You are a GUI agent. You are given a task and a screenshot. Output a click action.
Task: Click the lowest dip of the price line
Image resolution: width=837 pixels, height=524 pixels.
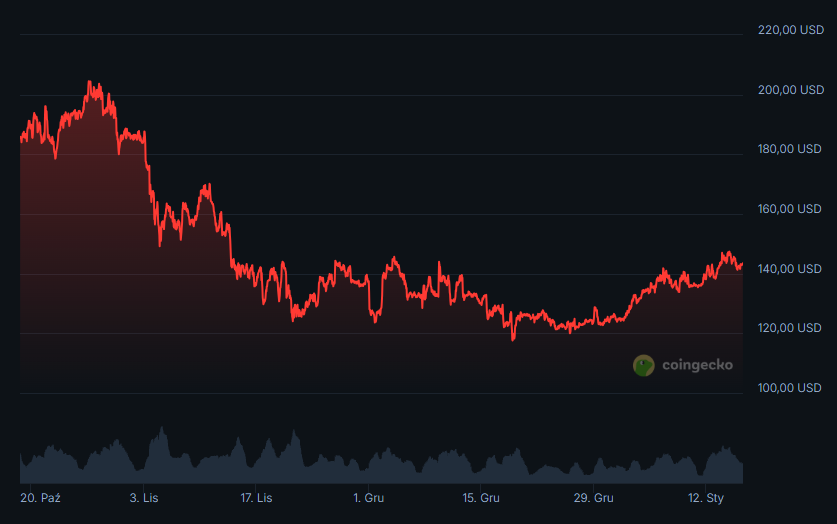pos(513,340)
